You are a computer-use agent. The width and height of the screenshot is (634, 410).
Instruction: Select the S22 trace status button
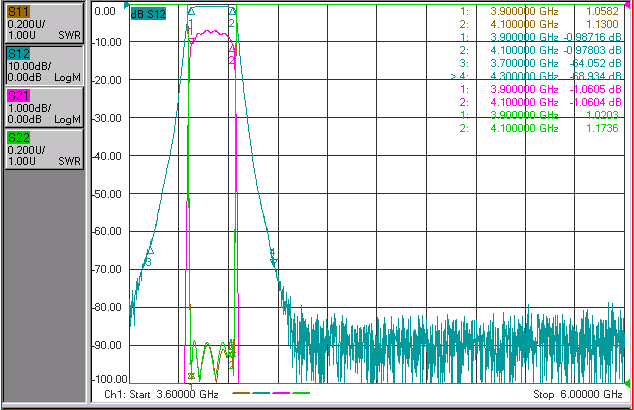coord(44,149)
